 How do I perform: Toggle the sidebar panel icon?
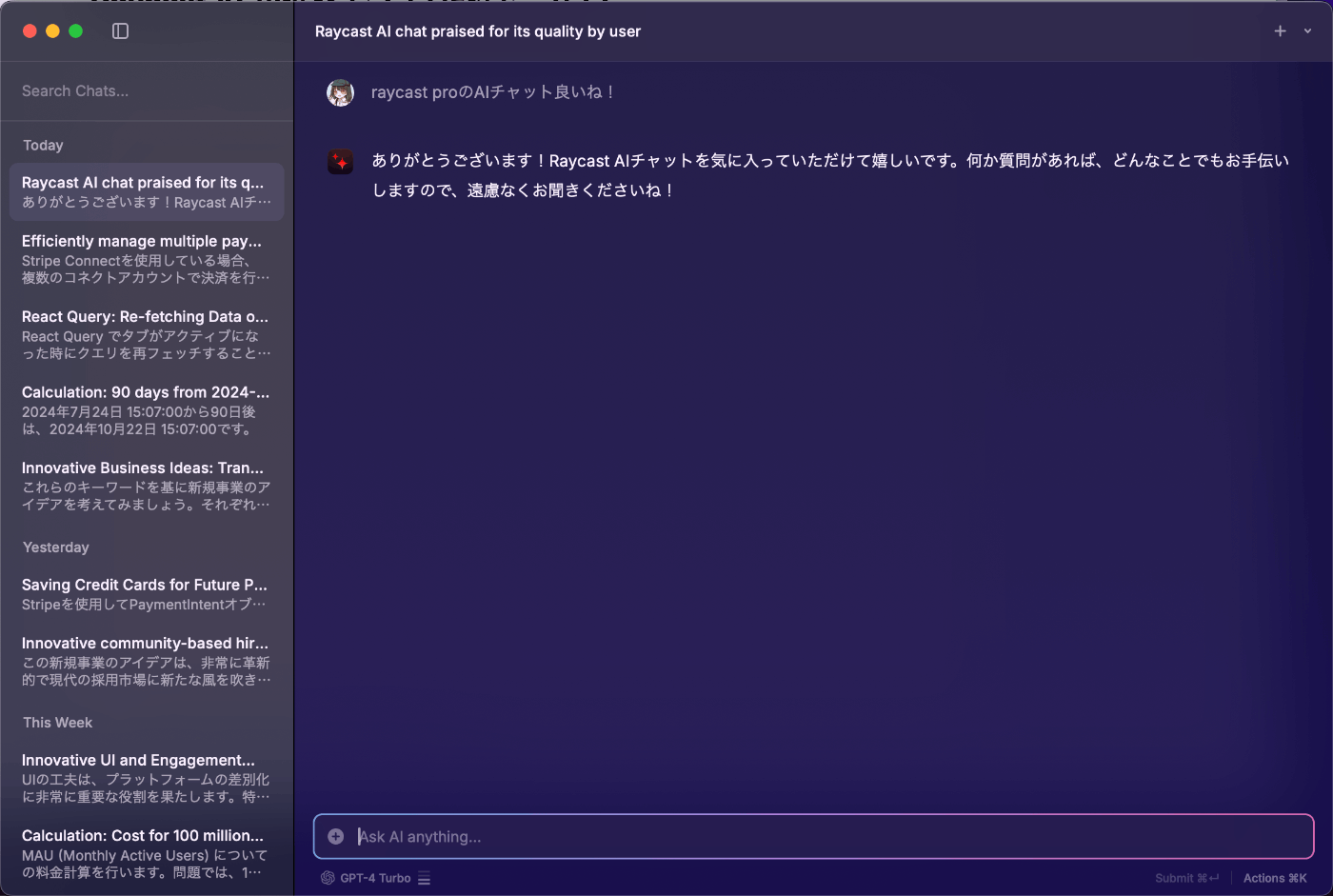point(120,31)
